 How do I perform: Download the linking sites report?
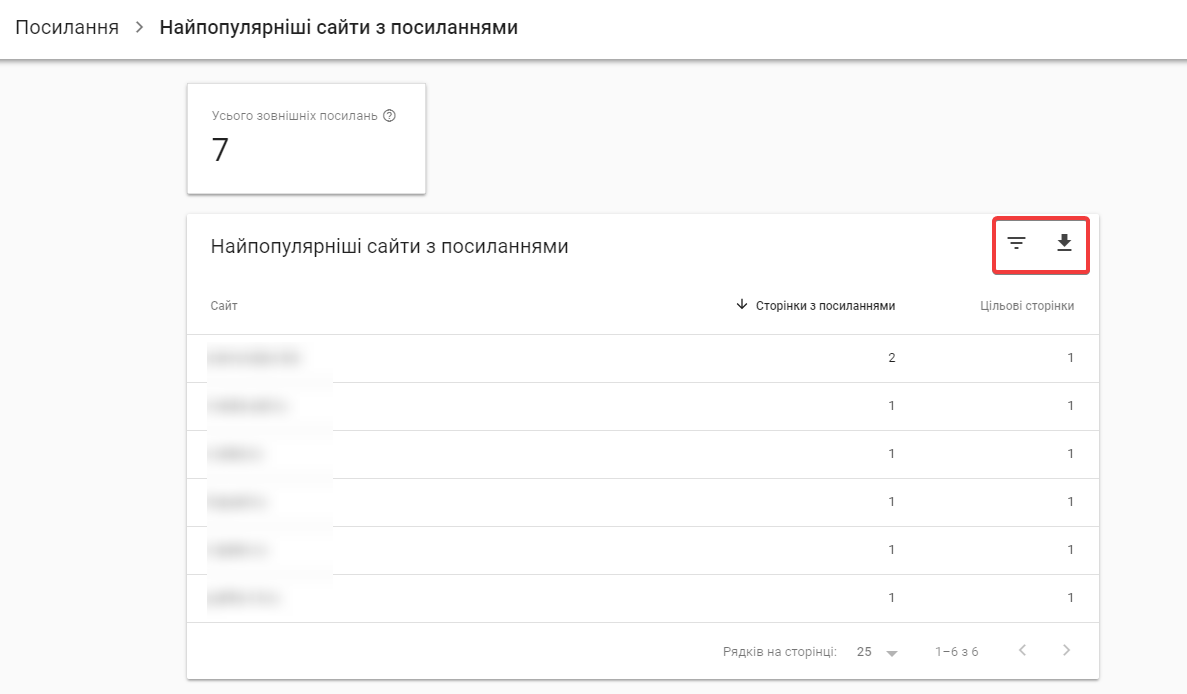coord(1064,243)
